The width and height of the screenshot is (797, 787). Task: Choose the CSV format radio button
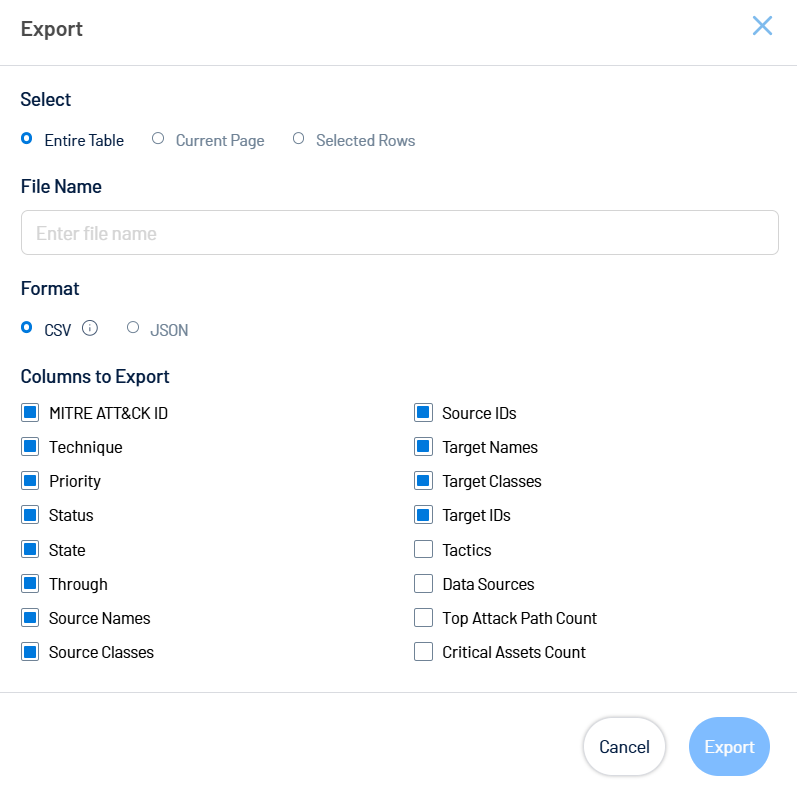[x=27, y=328]
